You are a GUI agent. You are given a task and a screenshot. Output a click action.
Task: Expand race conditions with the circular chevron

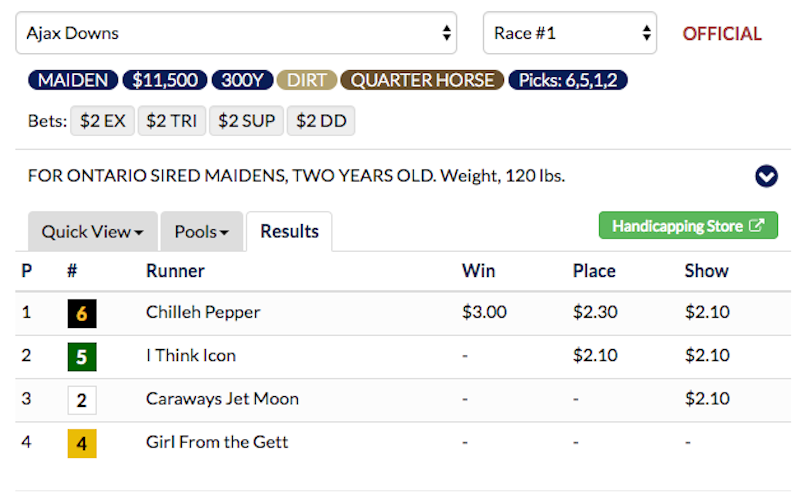tap(766, 176)
